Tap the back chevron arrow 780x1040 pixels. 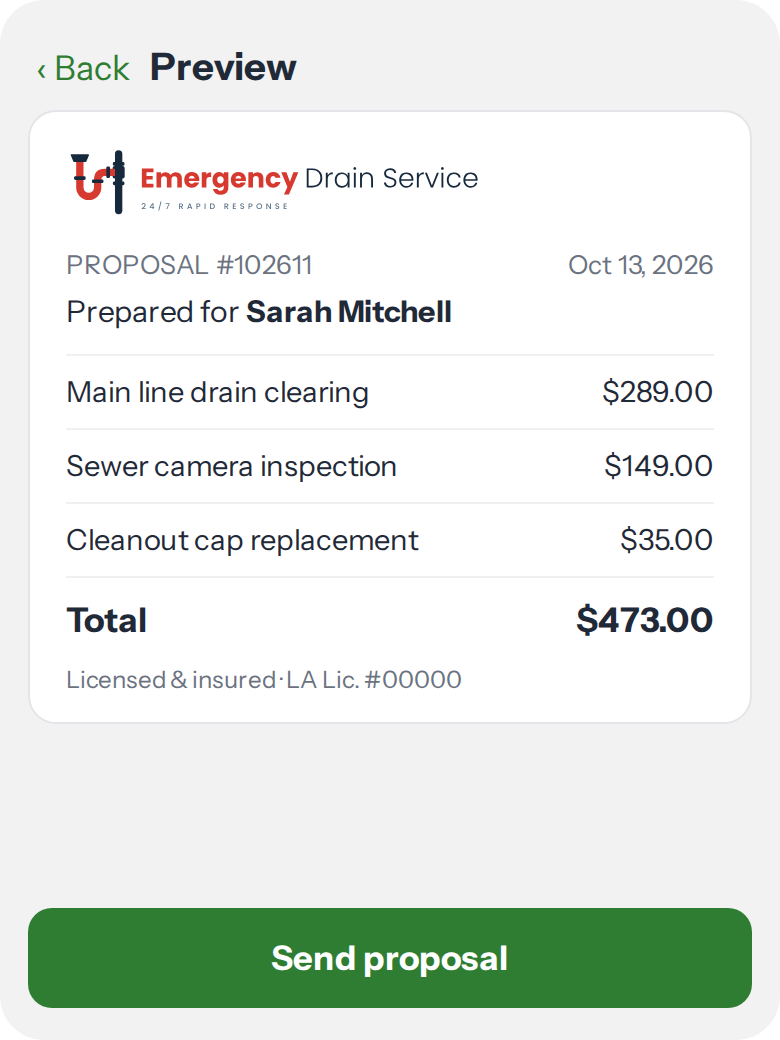pos(42,70)
